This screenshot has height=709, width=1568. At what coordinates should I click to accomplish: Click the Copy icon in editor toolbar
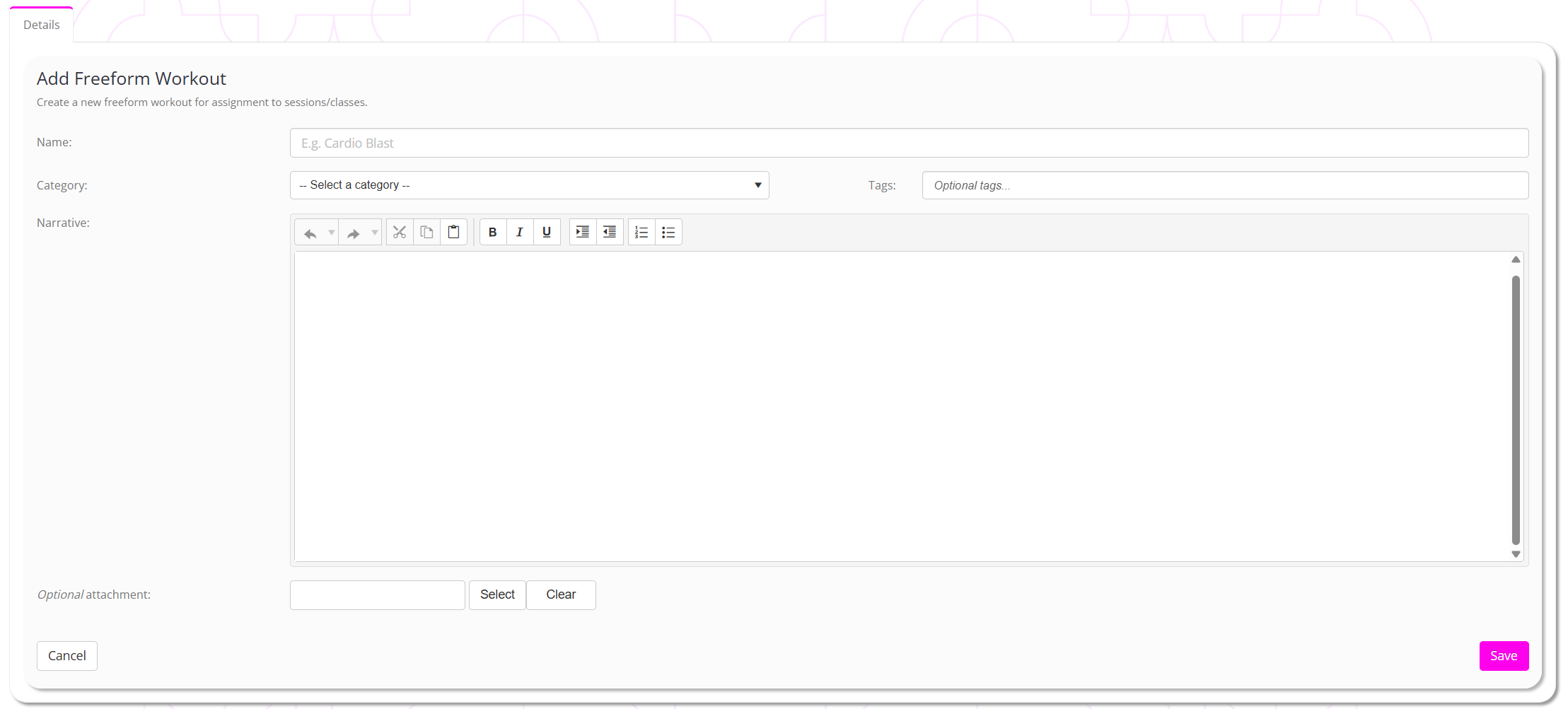pyautogui.click(x=426, y=233)
